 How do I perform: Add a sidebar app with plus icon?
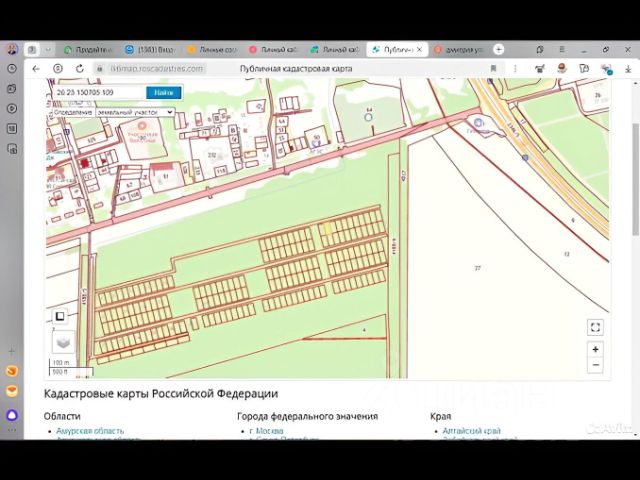click(x=12, y=351)
